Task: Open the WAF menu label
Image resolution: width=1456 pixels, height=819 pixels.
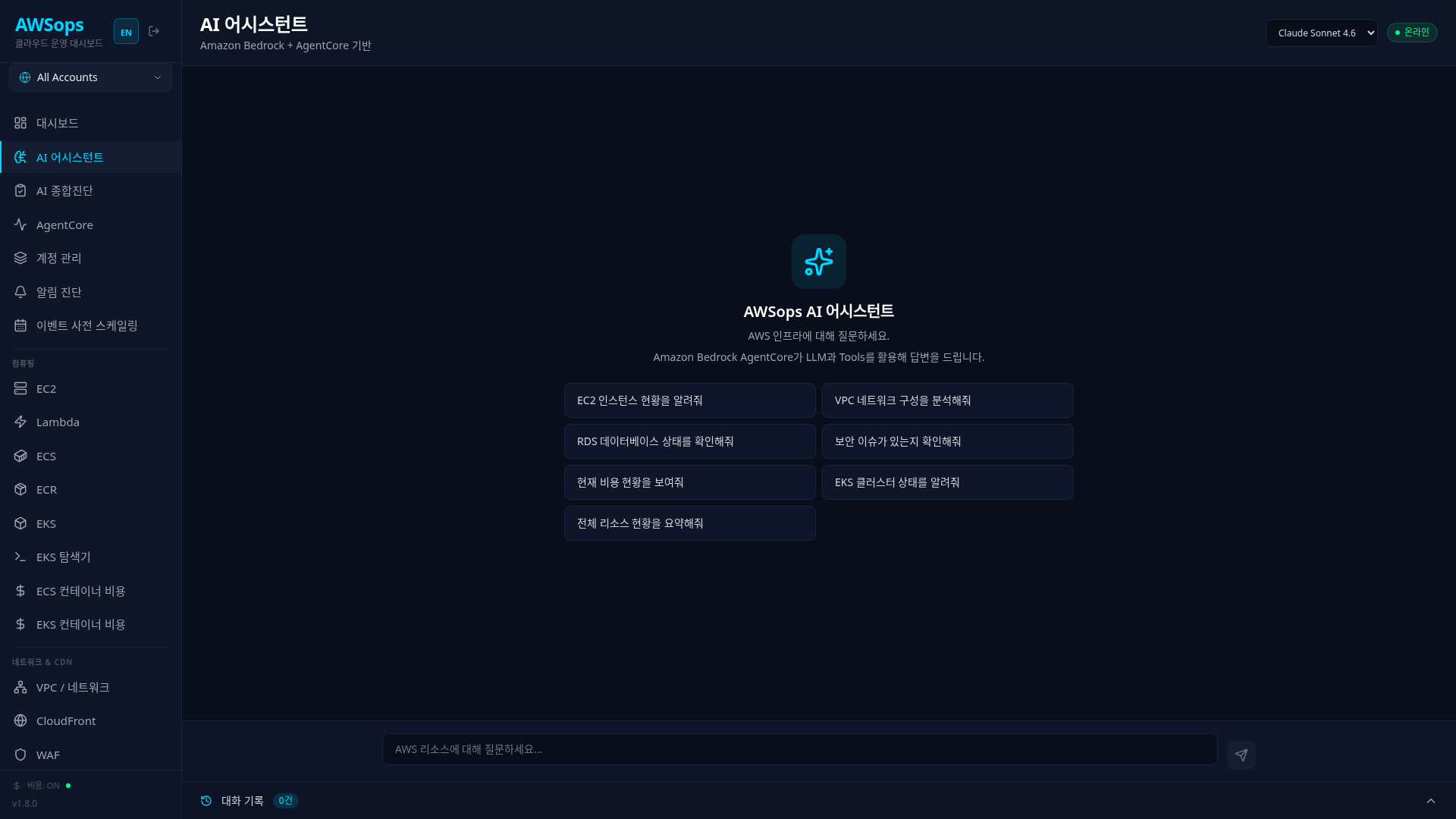Action: pyautogui.click(x=48, y=755)
